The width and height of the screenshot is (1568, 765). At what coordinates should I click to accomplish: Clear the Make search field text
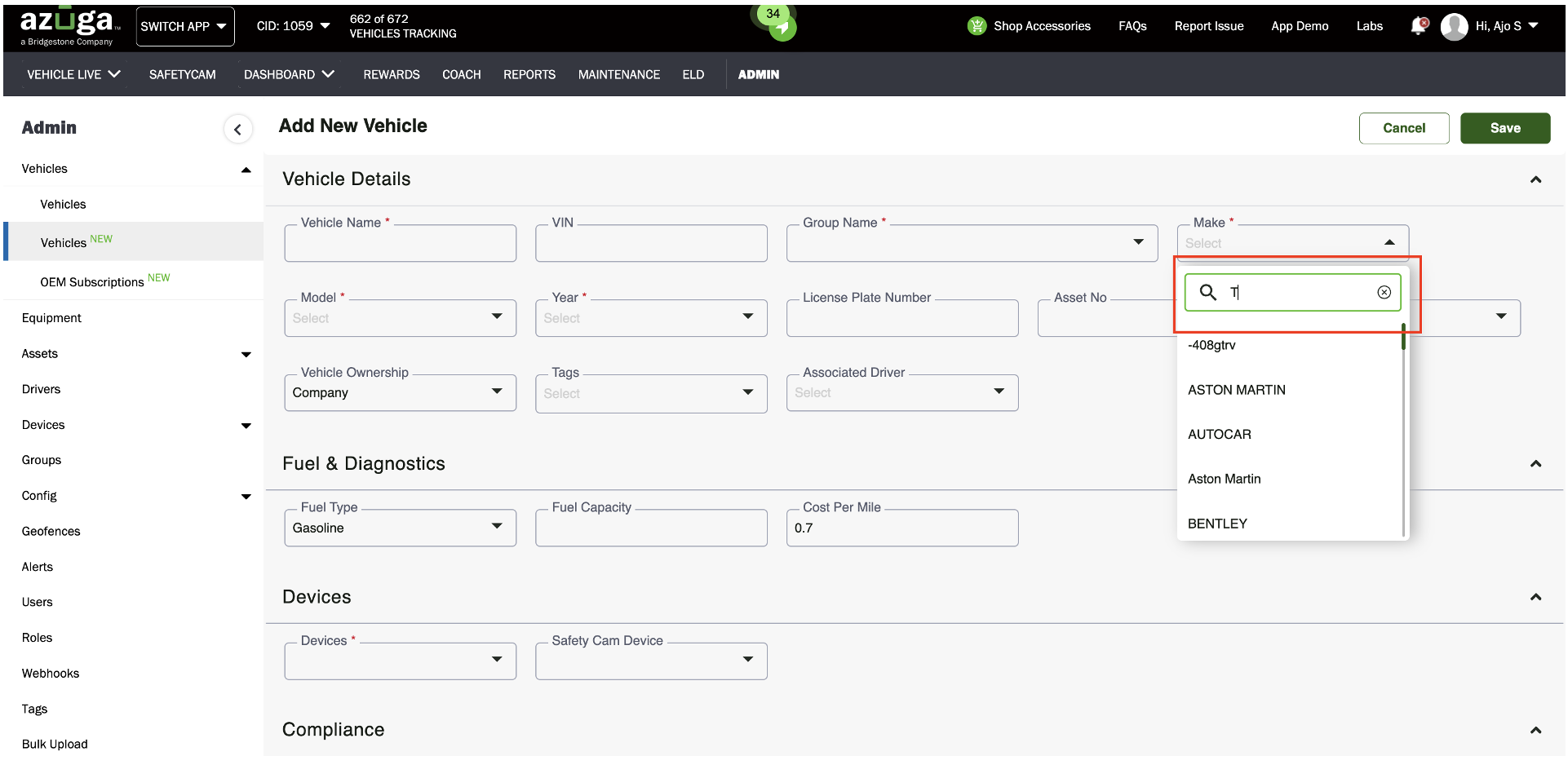[x=1384, y=292]
